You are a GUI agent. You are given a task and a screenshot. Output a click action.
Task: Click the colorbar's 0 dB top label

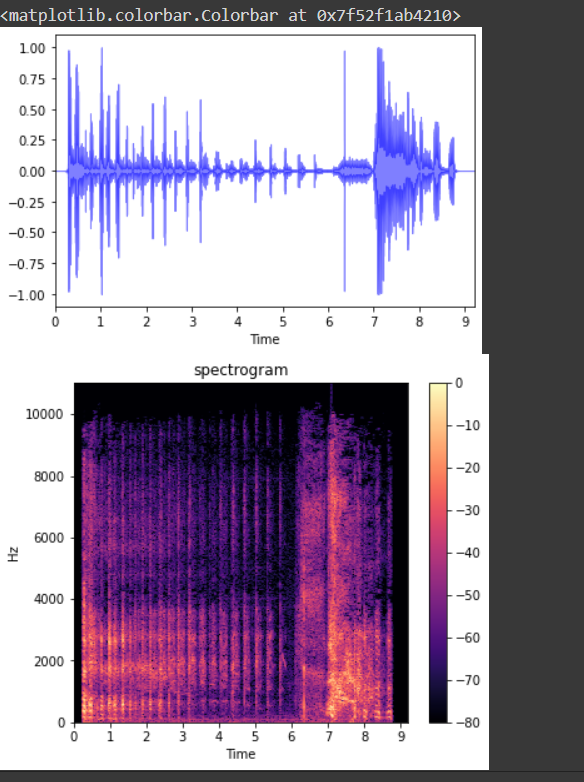coord(459,383)
